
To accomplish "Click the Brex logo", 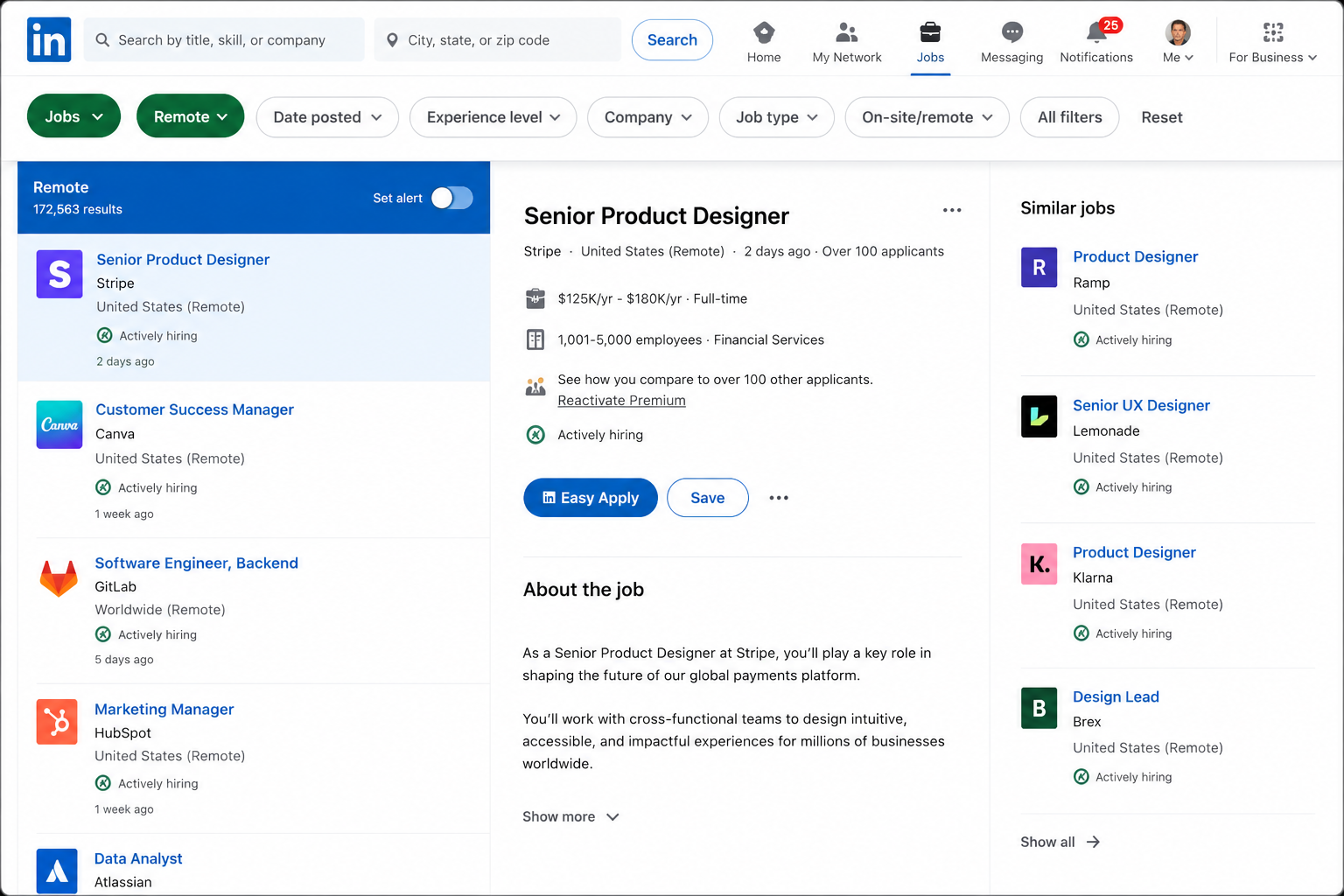I will 1039,708.
